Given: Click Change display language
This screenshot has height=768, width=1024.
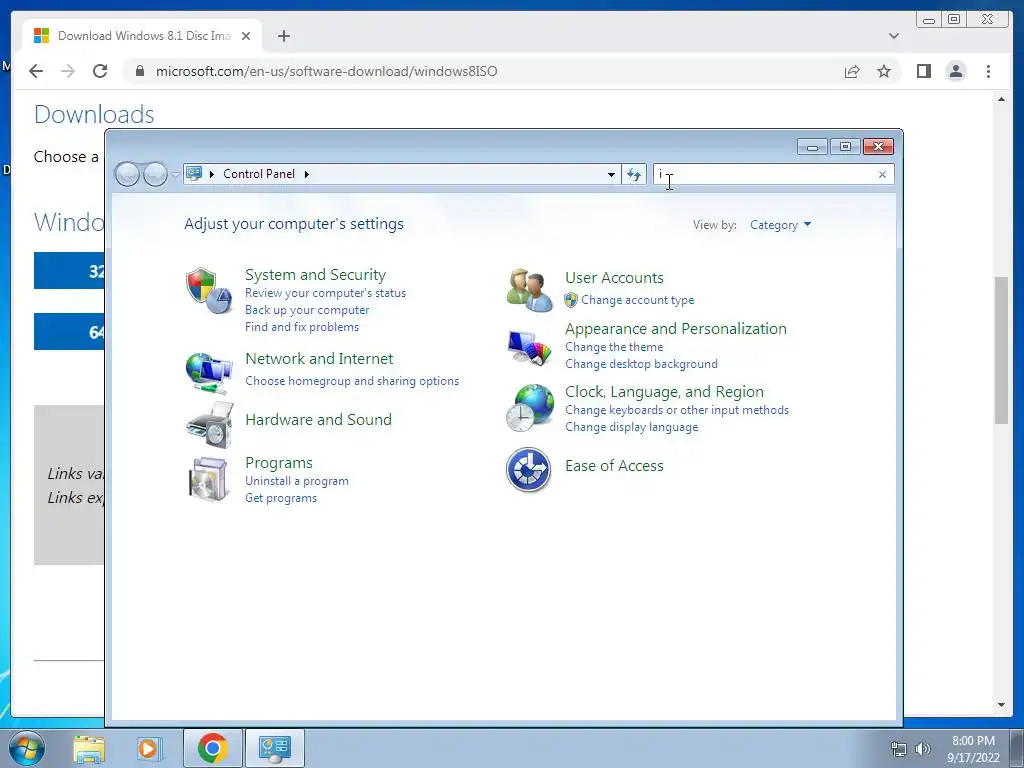Looking at the screenshot, I should [x=632, y=427].
